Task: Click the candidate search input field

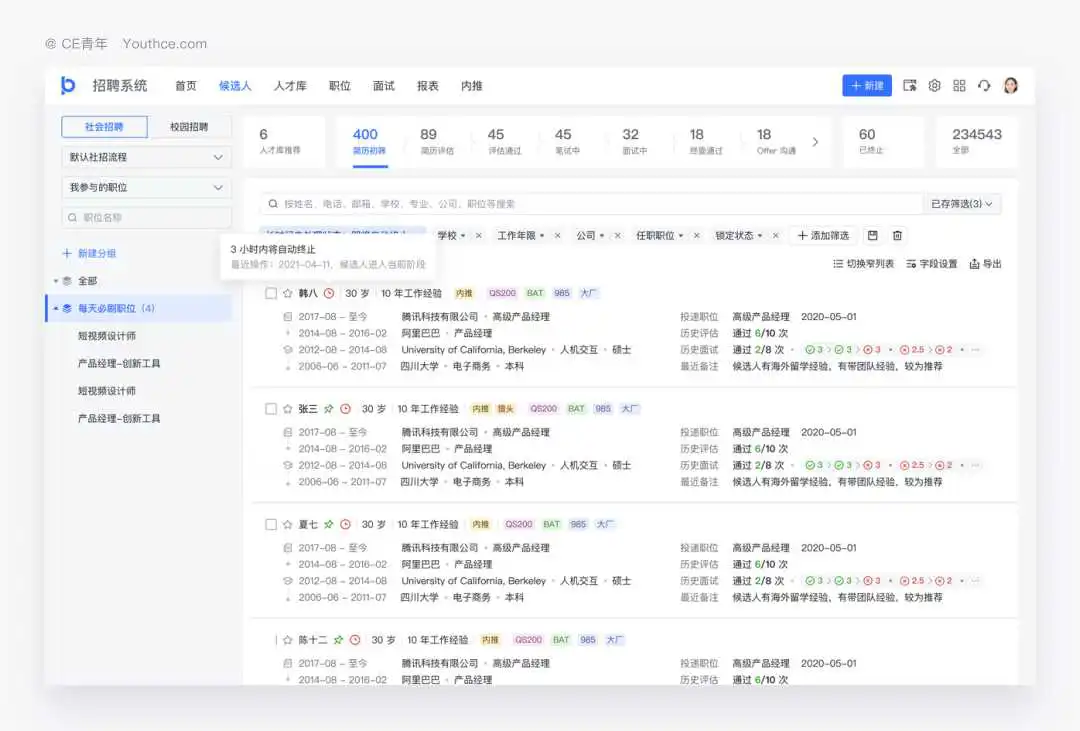Action: pos(590,204)
